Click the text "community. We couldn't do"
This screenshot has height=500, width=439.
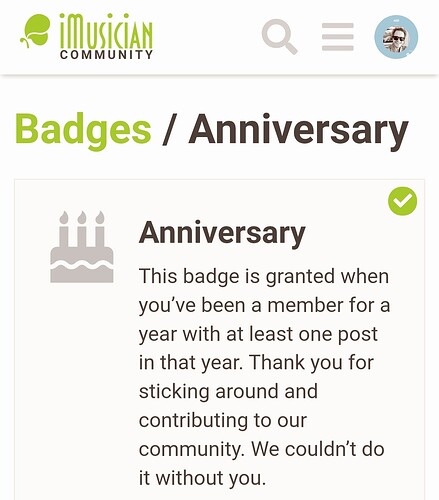pos(262,449)
